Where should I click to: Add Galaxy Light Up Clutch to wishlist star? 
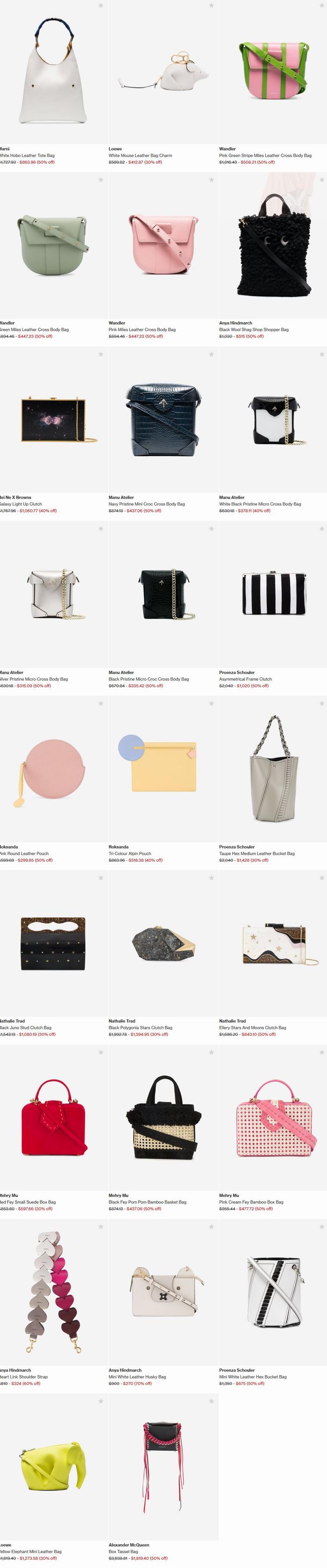pos(101,354)
